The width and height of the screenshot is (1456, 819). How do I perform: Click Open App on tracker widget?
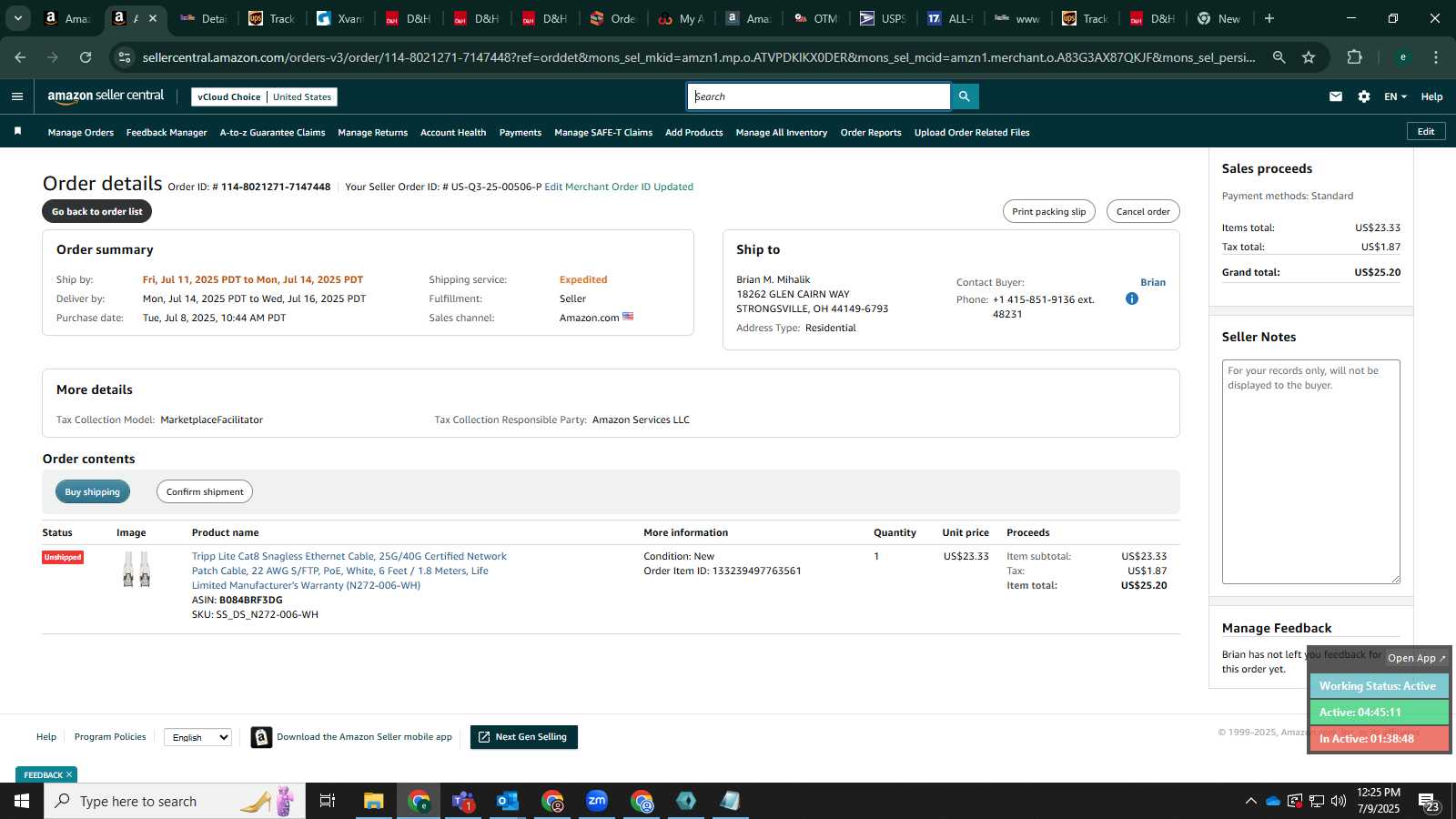tap(1416, 658)
